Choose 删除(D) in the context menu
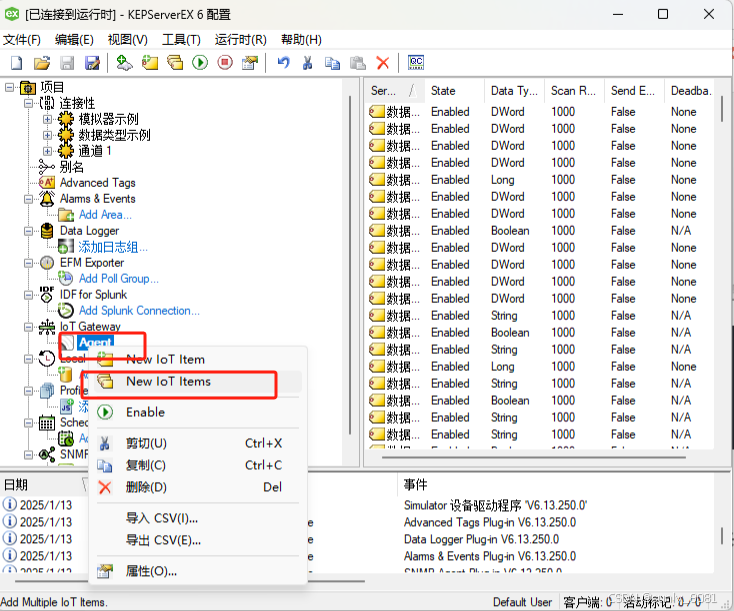 click(198, 487)
